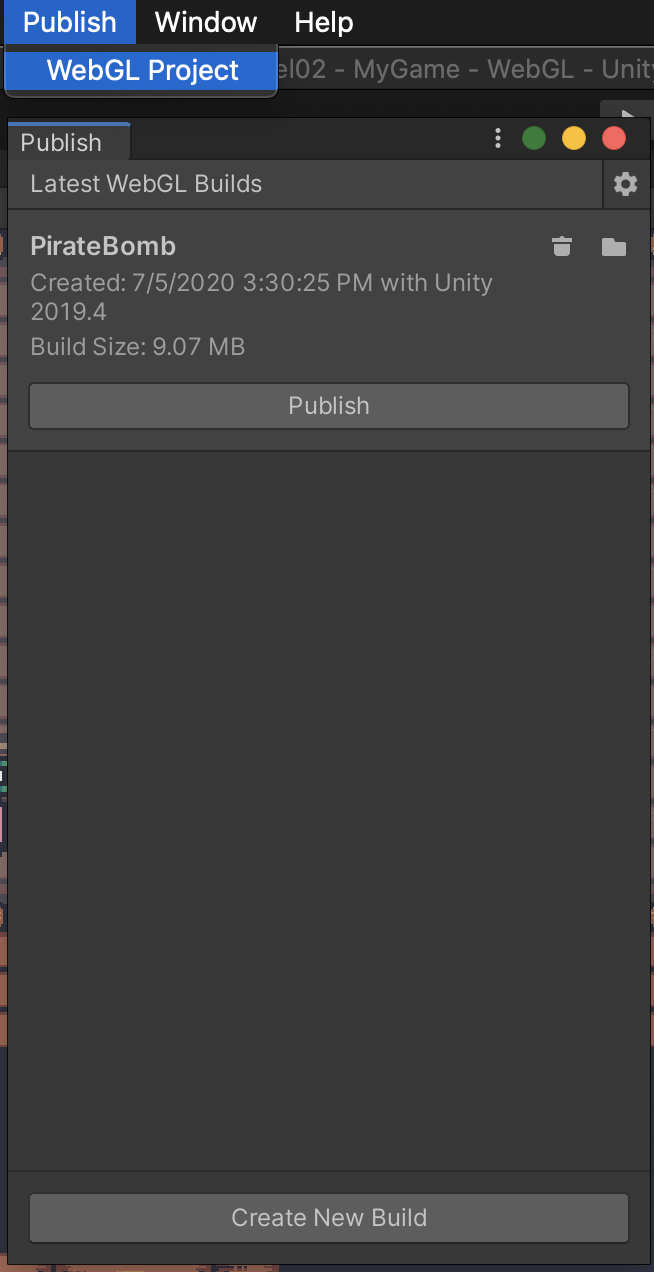Open the Help menu

(324, 21)
